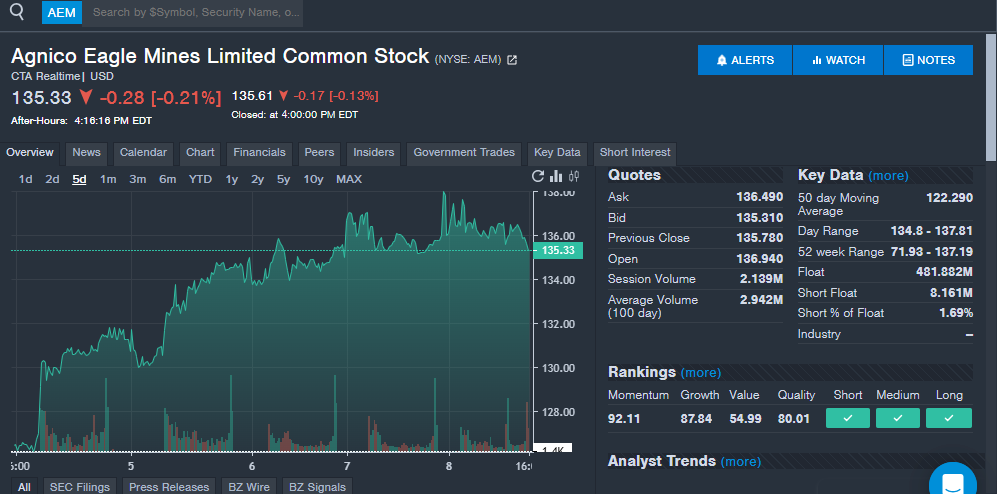Switch to the Financials tab
997x494 pixels.
coord(259,153)
